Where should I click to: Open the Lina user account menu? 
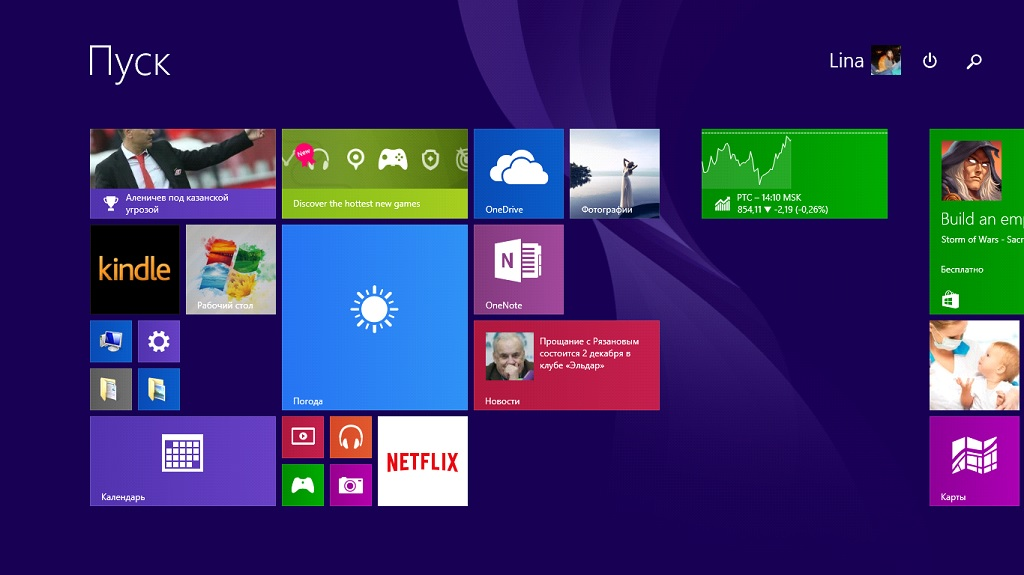(x=865, y=61)
